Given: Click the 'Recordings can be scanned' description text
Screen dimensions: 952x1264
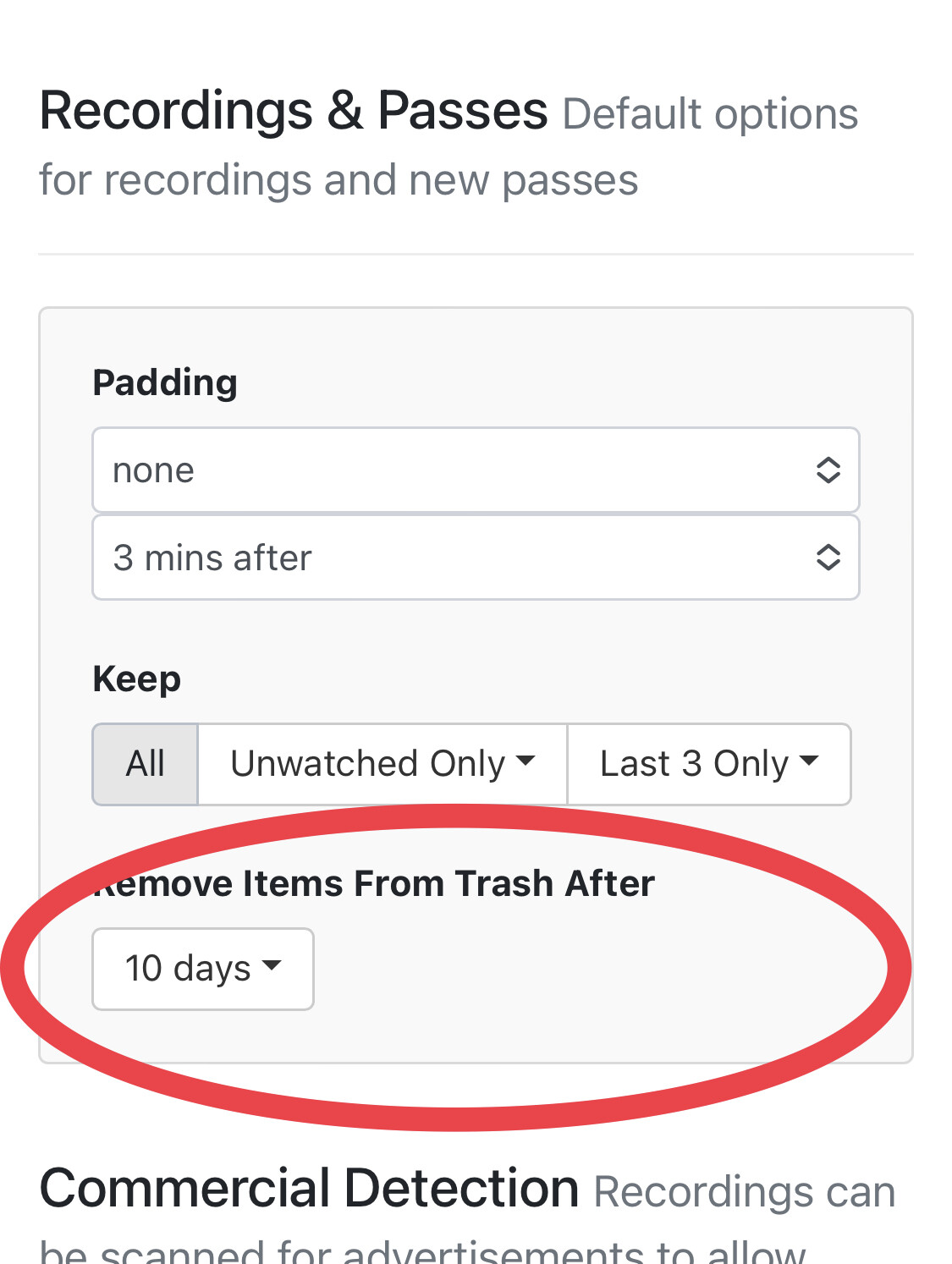Looking at the screenshot, I should (x=744, y=1193).
